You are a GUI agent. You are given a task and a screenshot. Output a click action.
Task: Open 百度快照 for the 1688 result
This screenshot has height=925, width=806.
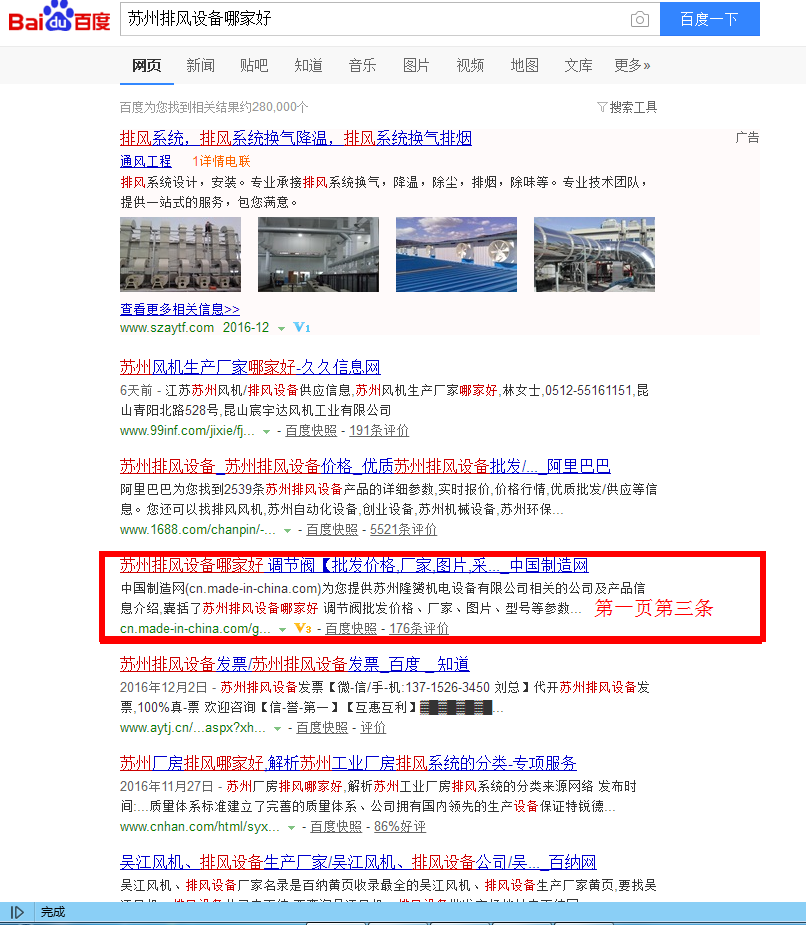tap(332, 530)
